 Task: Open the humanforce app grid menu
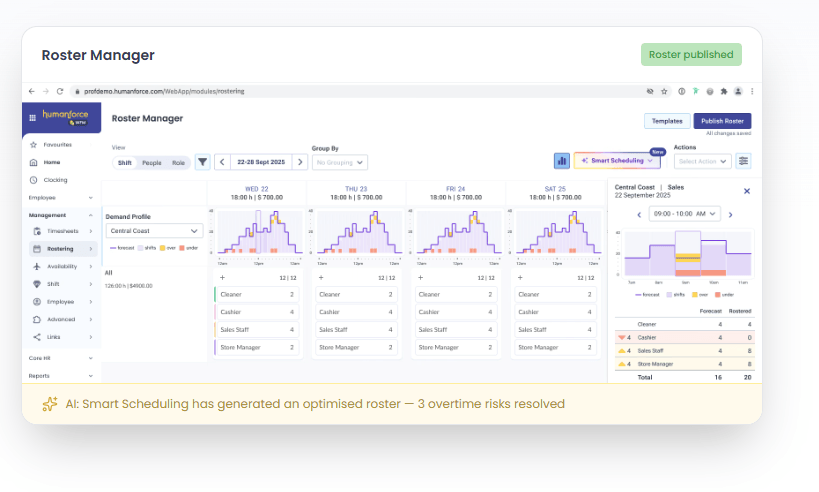tap(32, 118)
